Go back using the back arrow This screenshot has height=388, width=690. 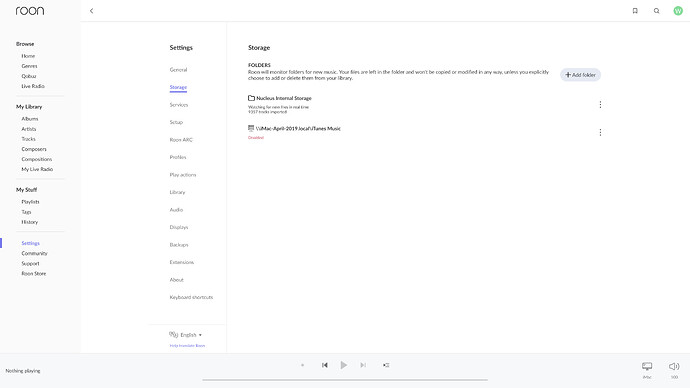pos(92,11)
